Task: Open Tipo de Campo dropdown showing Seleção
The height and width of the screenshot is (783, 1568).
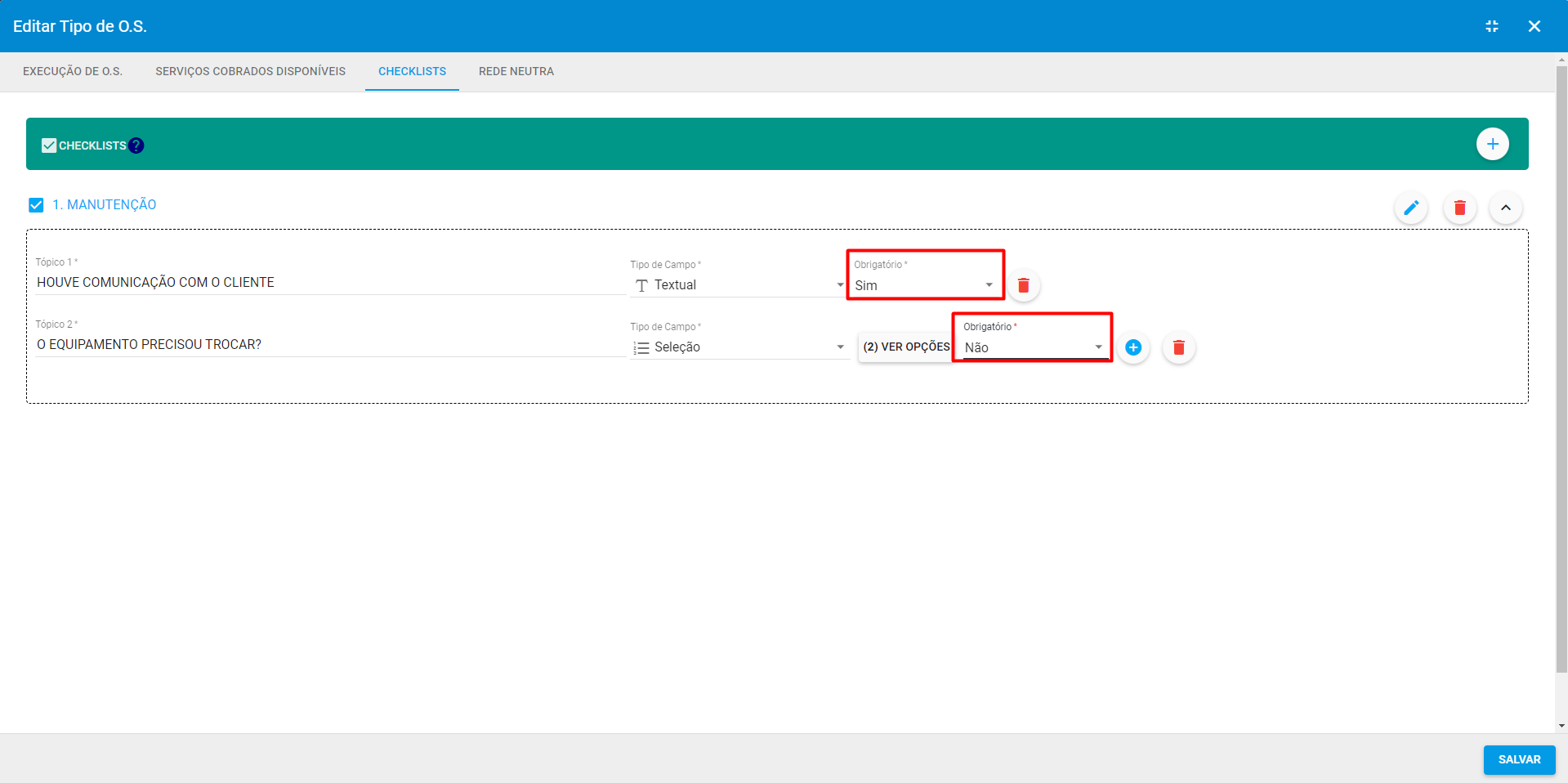Action: (739, 347)
